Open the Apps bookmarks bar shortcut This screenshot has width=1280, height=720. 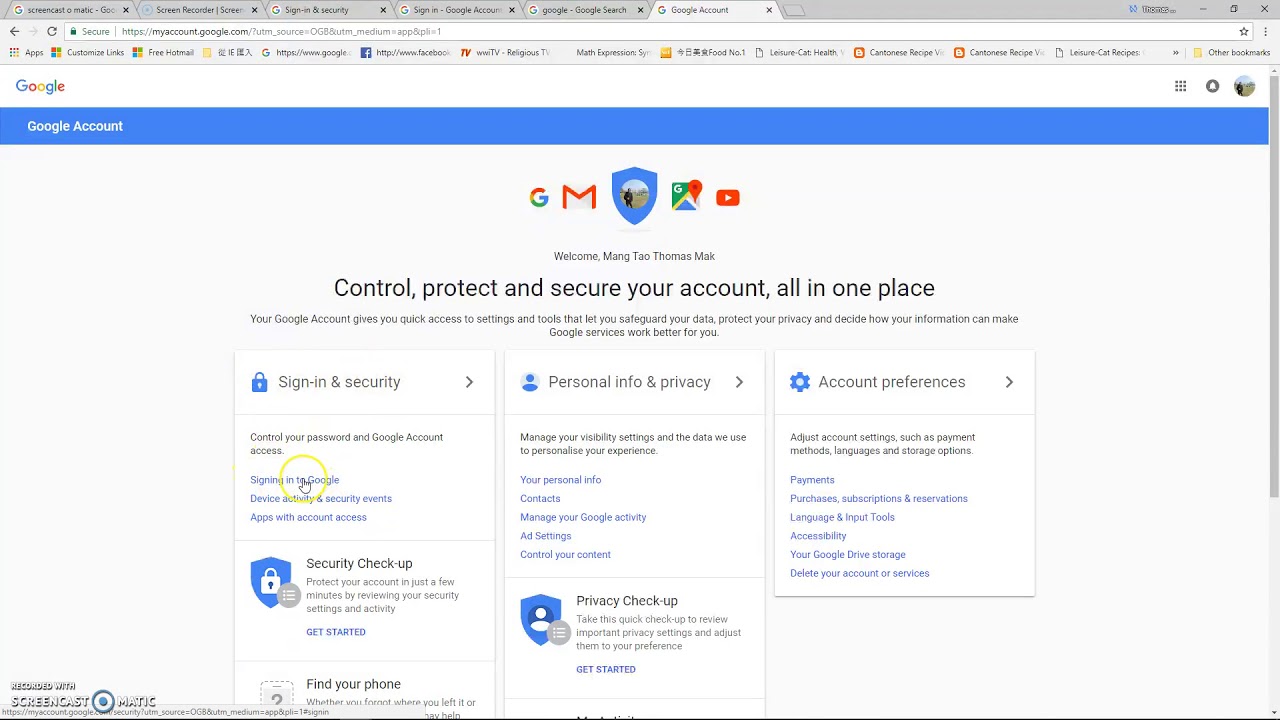pyautogui.click(x=27, y=53)
